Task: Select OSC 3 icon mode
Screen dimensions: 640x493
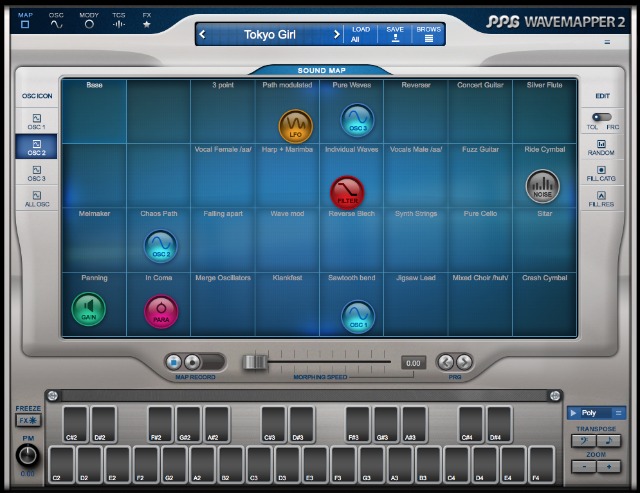Action: (36, 173)
